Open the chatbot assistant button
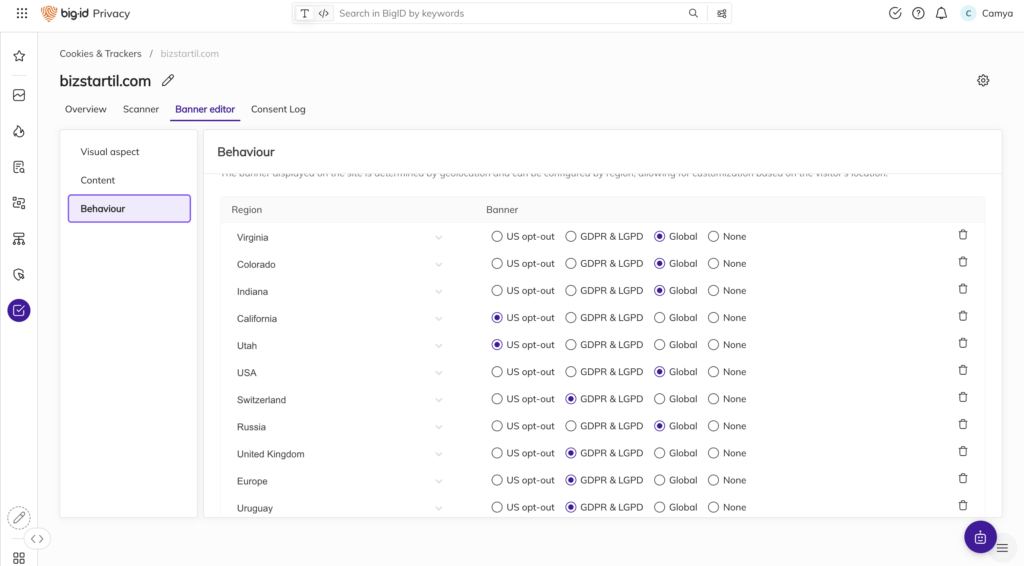This screenshot has width=1024, height=566. click(x=980, y=537)
